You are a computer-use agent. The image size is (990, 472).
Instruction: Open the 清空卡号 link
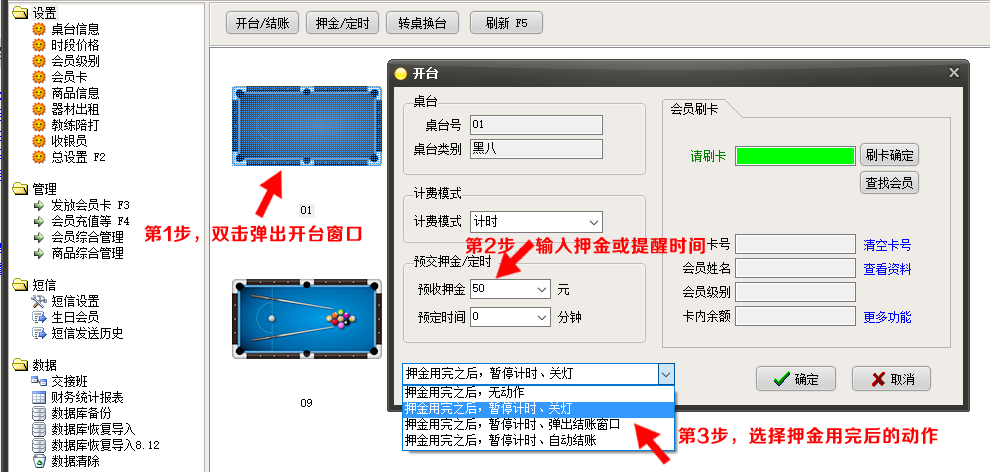[x=887, y=245]
